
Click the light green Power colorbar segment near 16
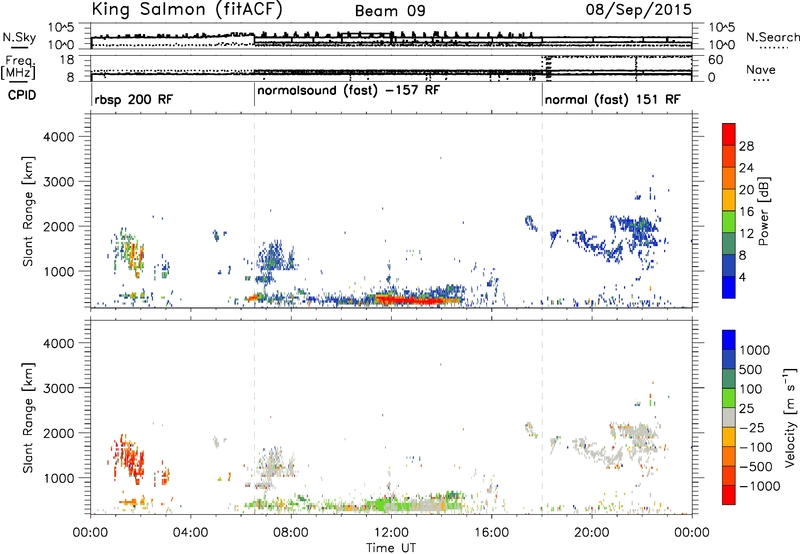[729, 221]
